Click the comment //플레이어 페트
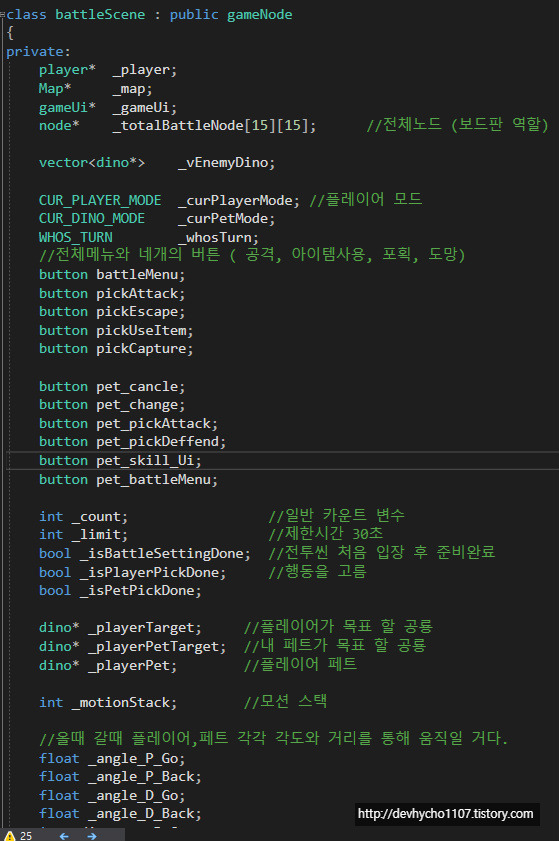 [x=300, y=665]
